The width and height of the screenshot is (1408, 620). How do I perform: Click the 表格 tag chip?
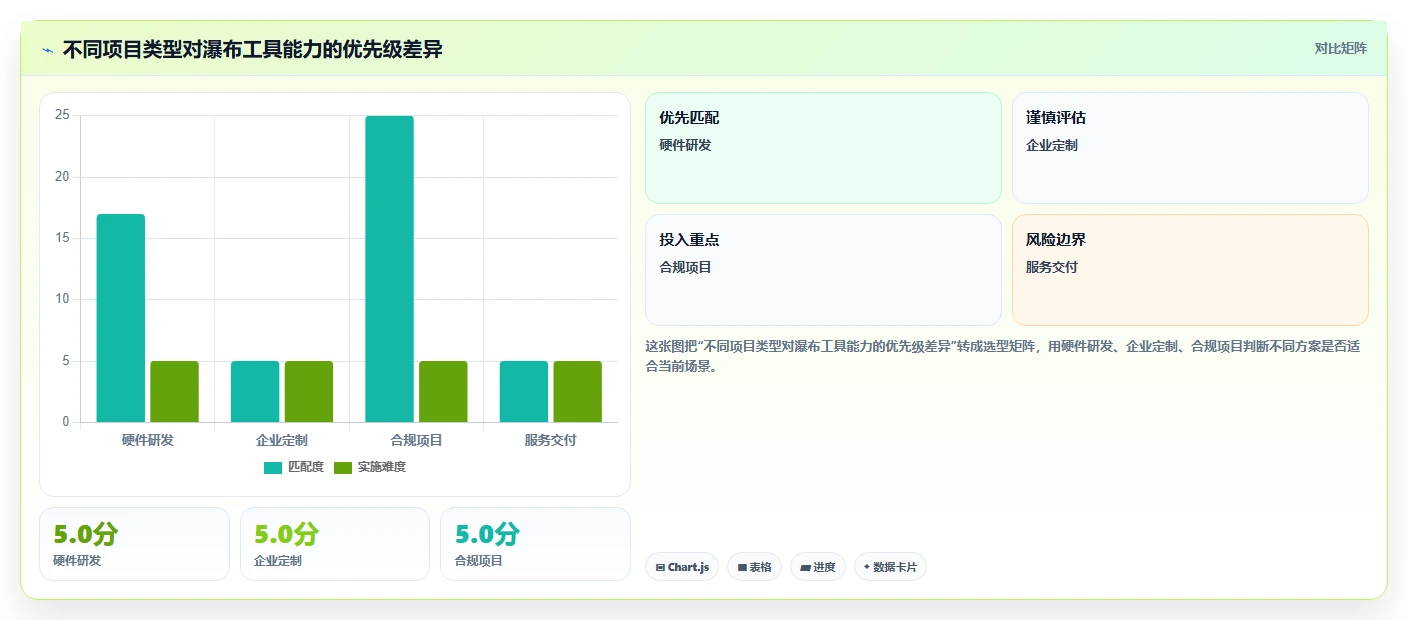754,567
